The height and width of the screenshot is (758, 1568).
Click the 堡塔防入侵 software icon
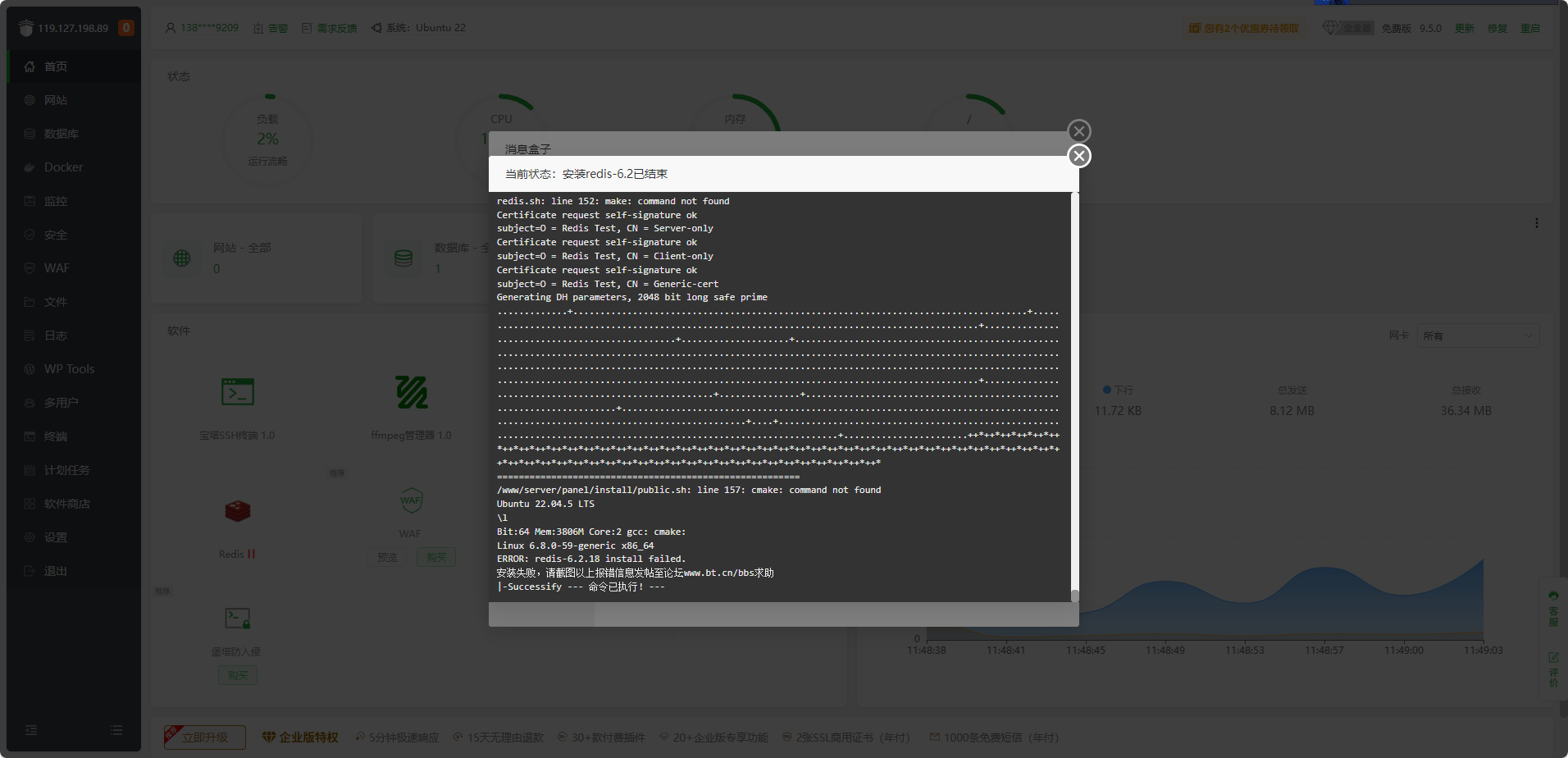pyautogui.click(x=238, y=618)
